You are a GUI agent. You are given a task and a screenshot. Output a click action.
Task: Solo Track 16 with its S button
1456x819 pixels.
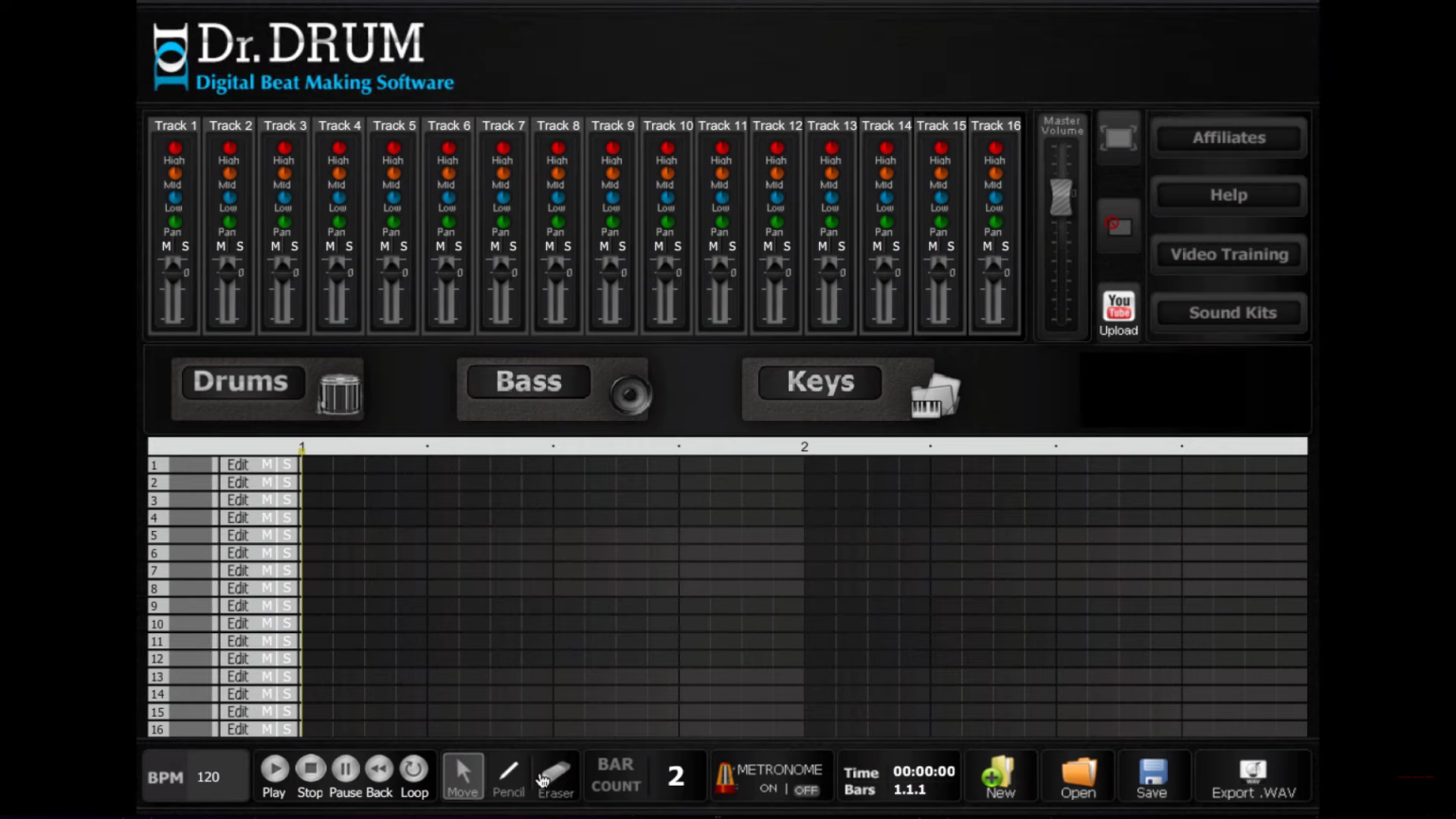coord(1006,246)
